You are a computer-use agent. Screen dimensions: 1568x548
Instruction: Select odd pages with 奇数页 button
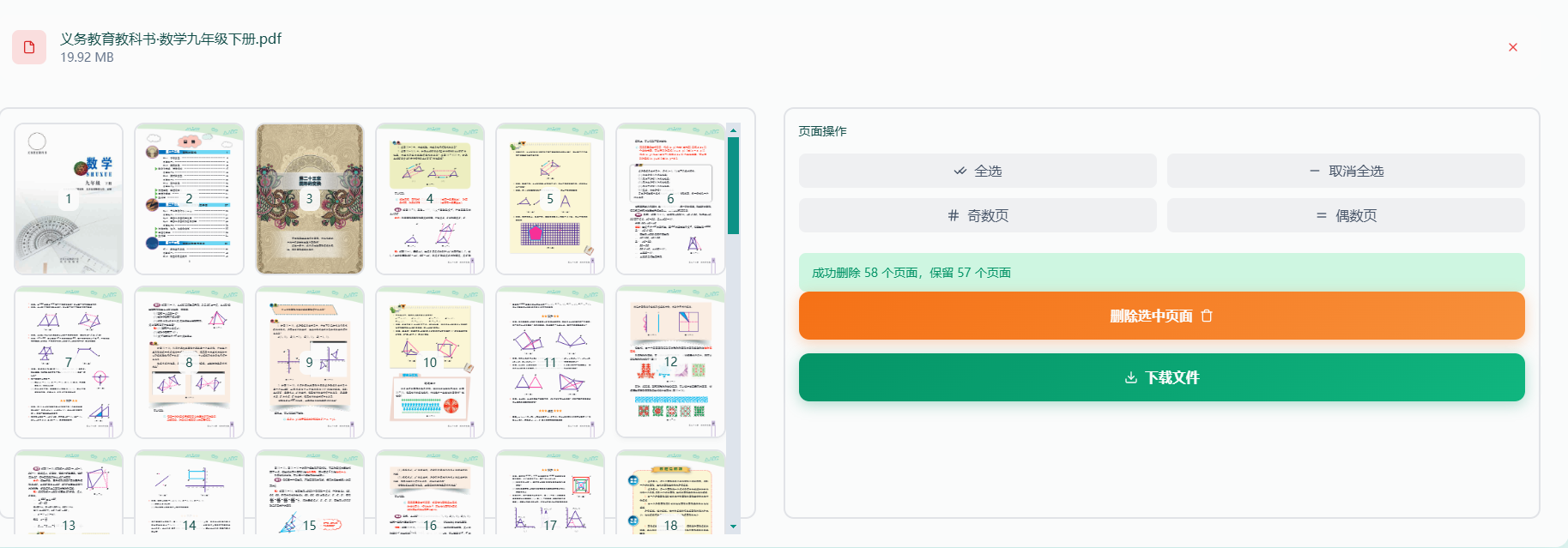tap(978, 215)
